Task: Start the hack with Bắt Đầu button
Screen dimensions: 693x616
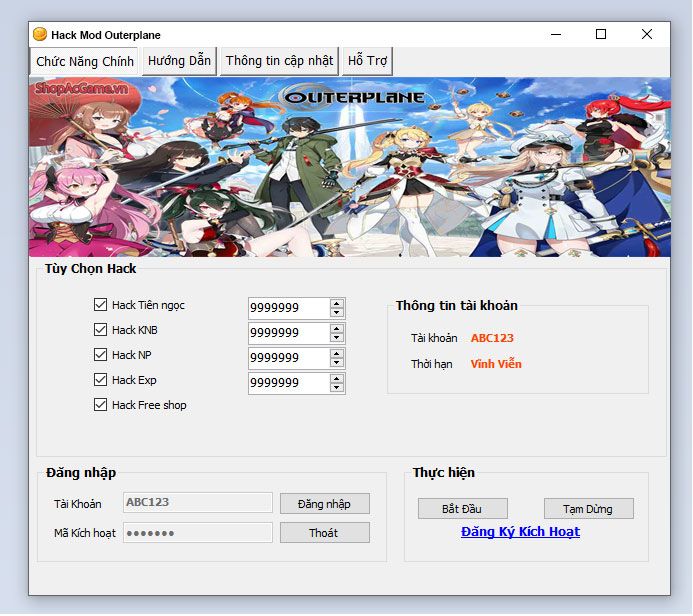Action: coord(463,509)
